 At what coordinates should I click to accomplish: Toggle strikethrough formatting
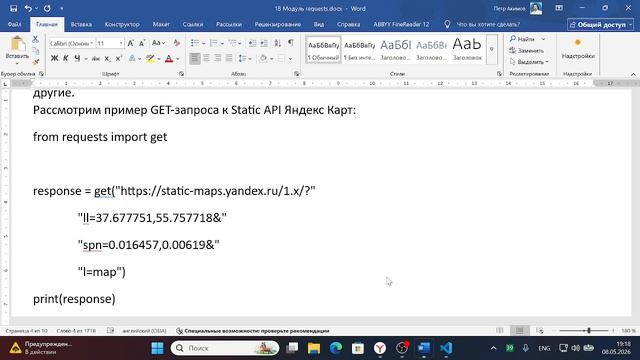96,59
